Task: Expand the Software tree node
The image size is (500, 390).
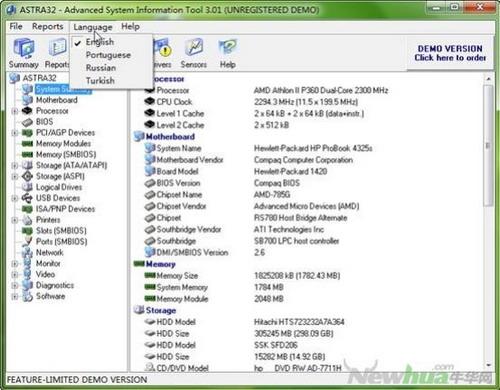Action: click(x=15, y=297)
